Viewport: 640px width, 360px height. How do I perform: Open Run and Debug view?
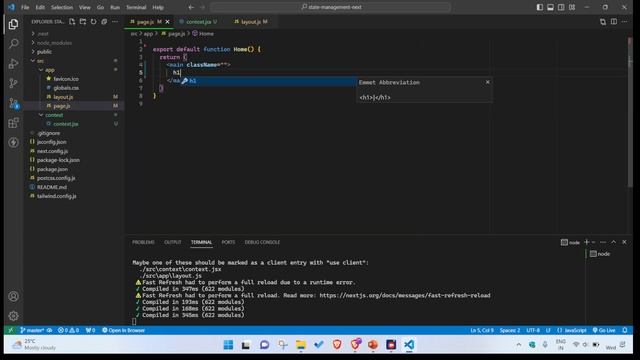13,63
